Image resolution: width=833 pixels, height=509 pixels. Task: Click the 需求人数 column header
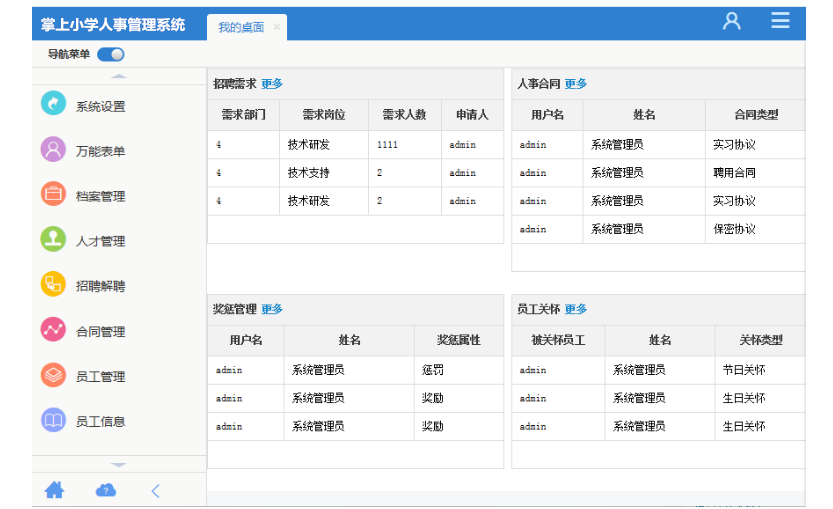(x=405, y=115)
